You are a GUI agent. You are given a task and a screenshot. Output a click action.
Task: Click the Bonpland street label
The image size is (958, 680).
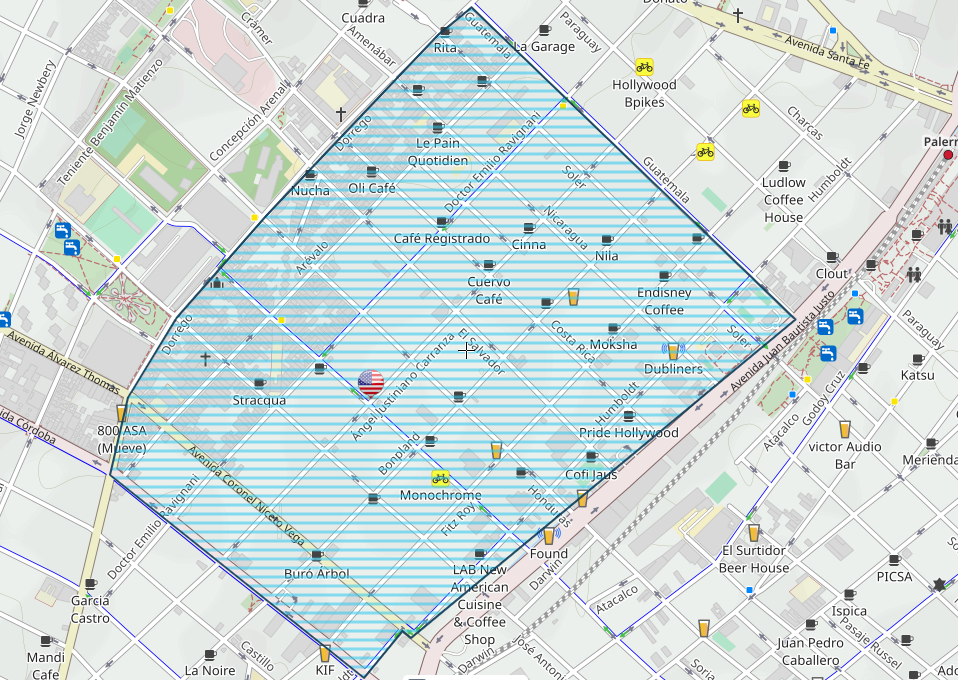(400, 453)
